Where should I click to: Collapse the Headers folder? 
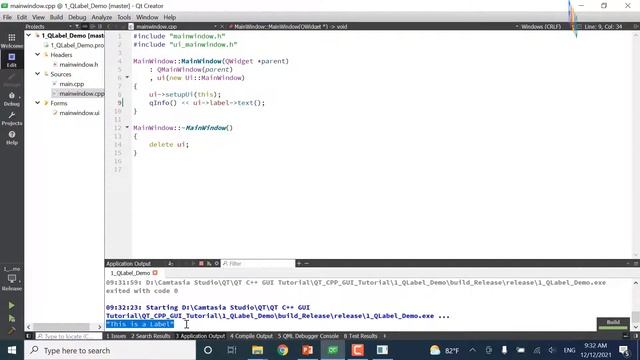tap(38, 54)
